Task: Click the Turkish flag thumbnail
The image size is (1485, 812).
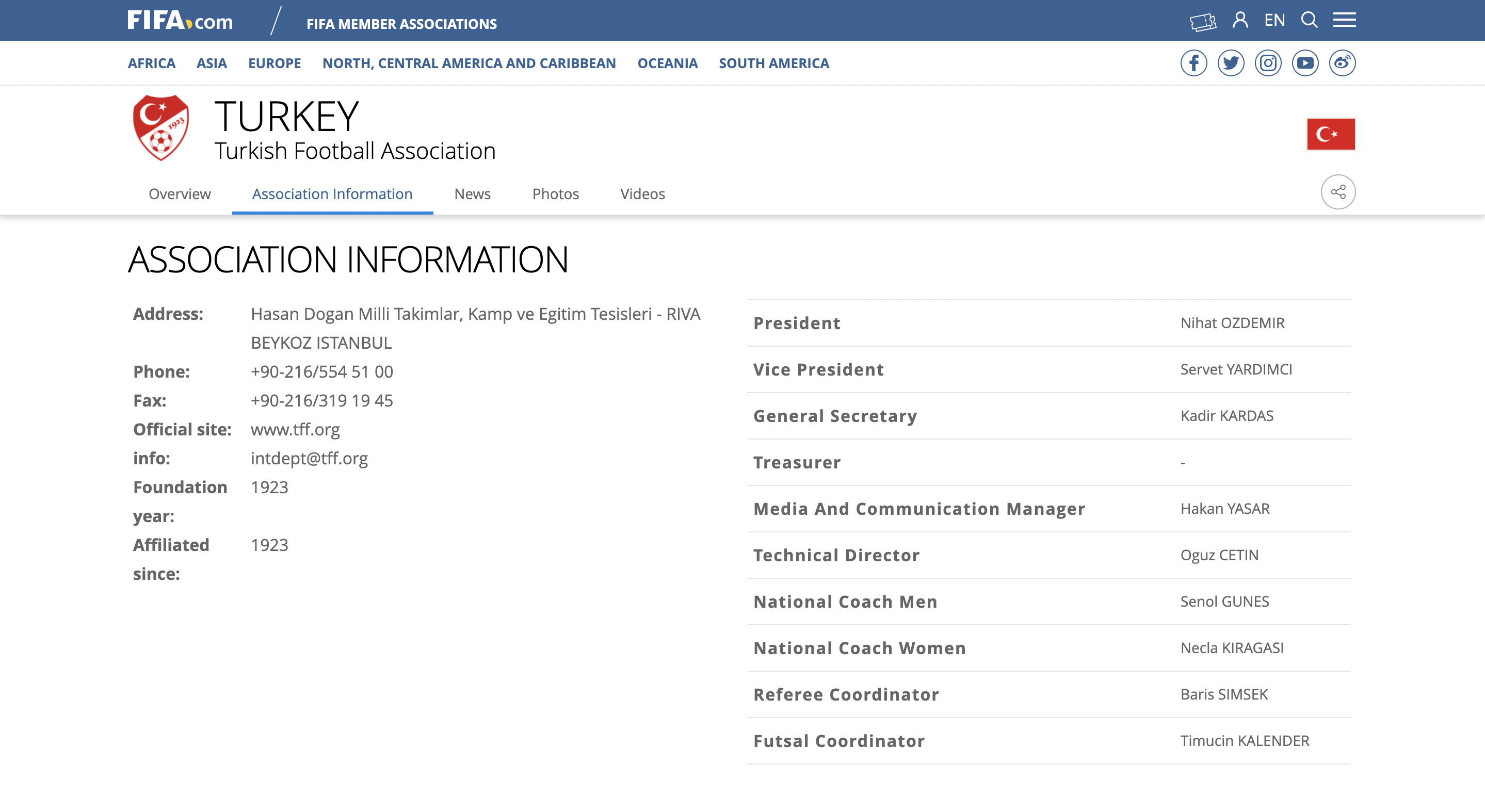Action: 1331,134
